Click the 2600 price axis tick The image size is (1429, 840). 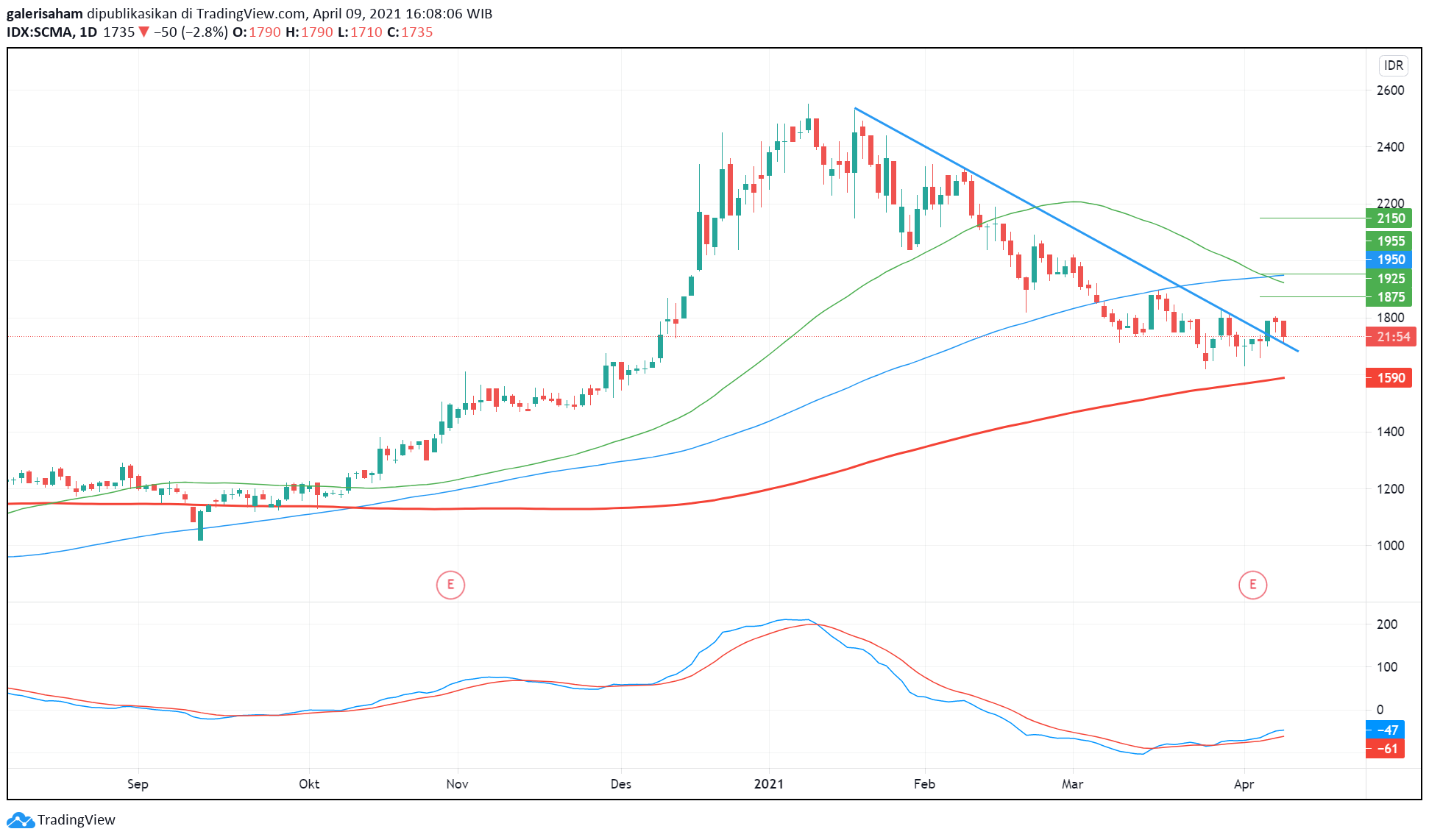coord(1390,90)
